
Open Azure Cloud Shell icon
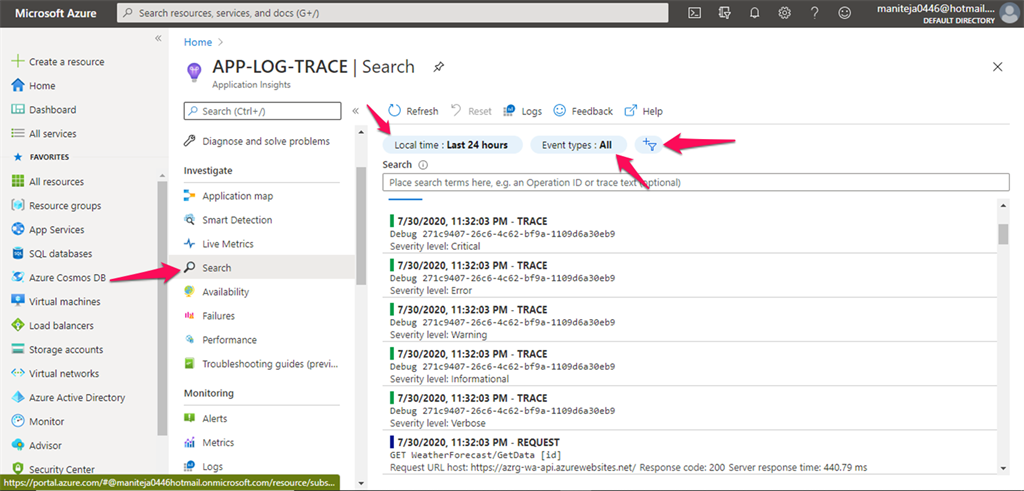click(696, 12)
